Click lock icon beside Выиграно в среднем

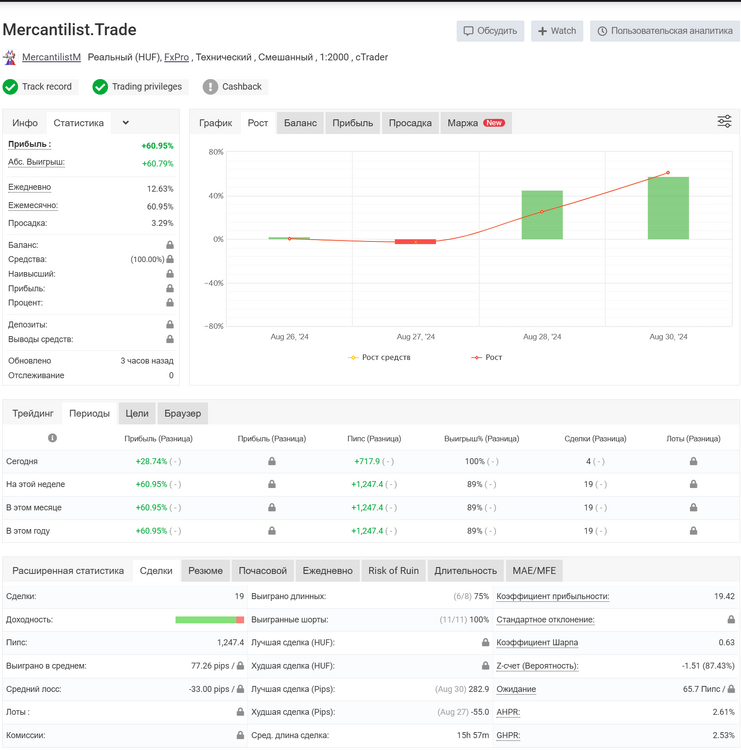point(240,666)
